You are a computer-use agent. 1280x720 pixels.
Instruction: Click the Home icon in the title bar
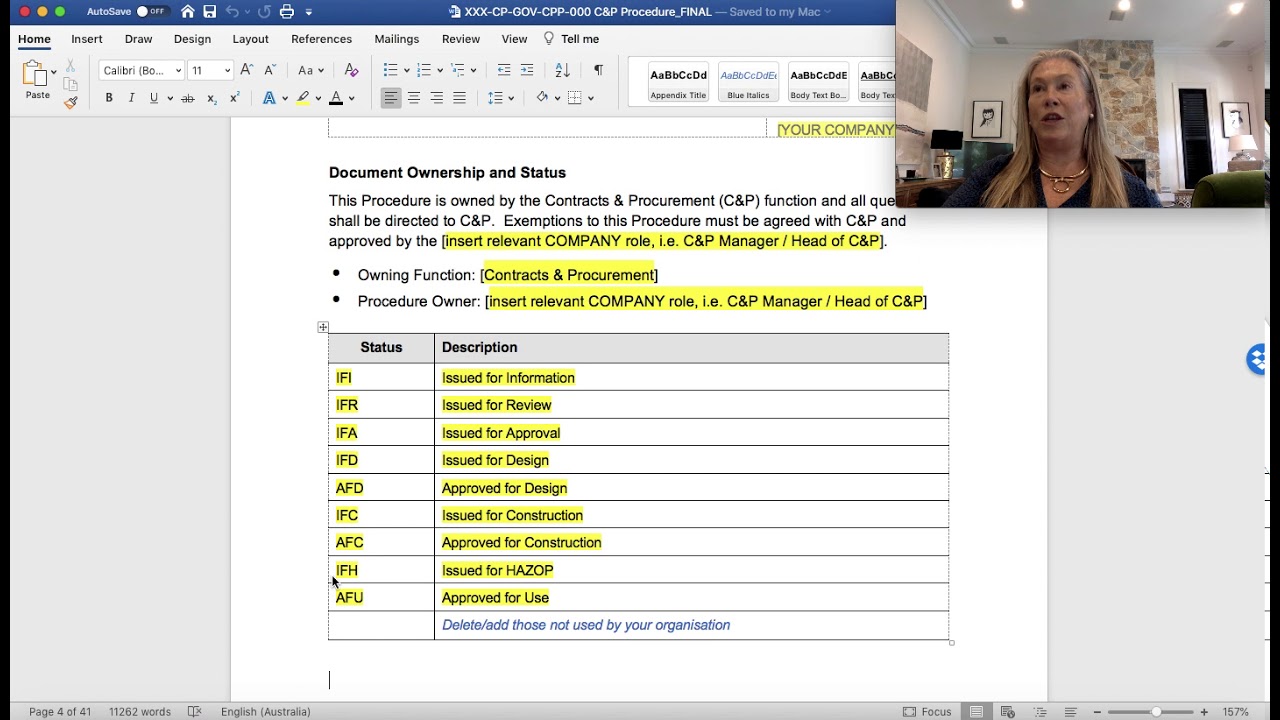[187, 12]
